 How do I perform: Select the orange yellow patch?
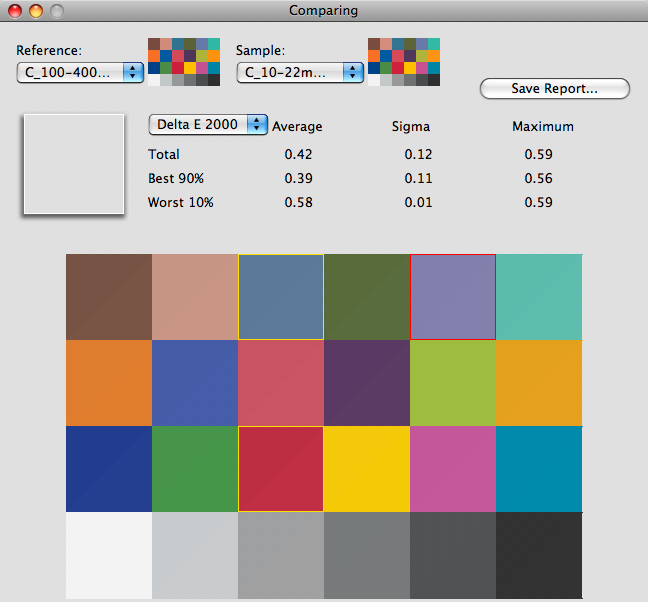click(x=539, y=383)
